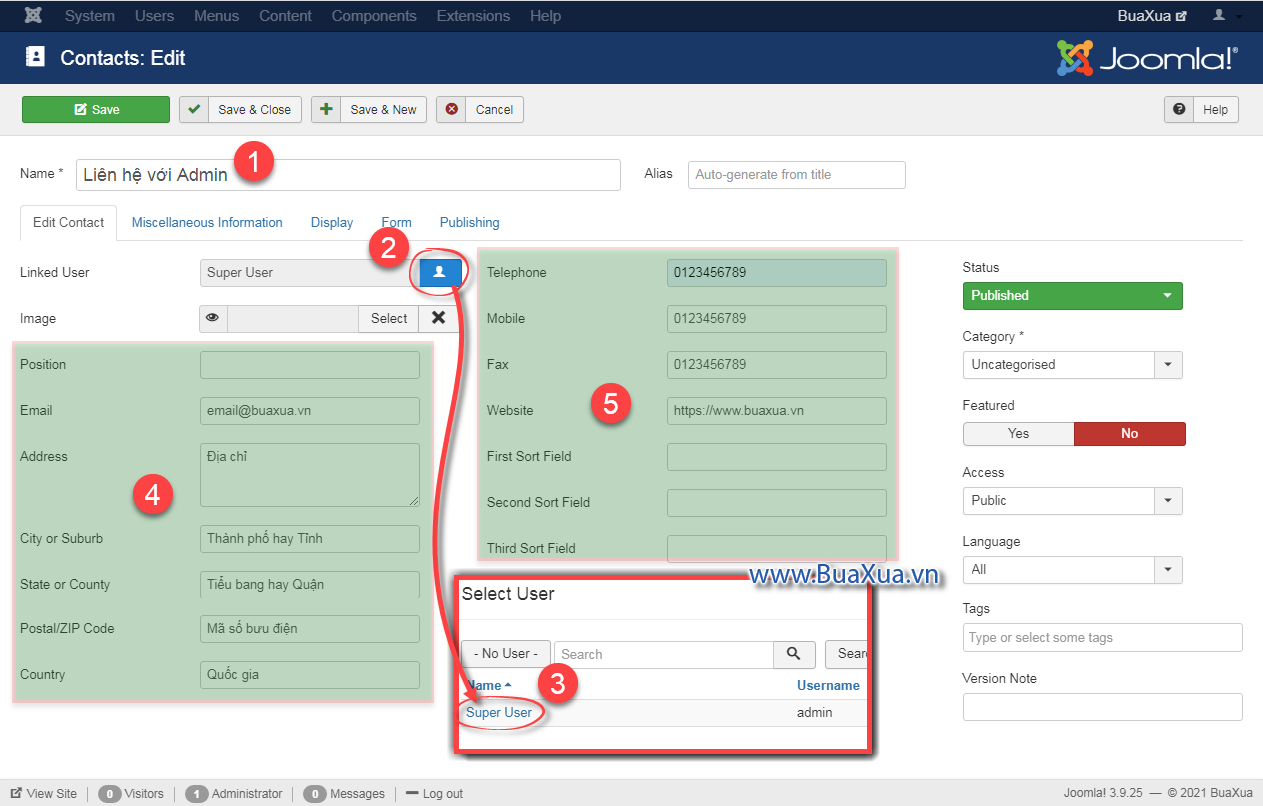
Task: Click the City or Suburb field
Action: pos(310,539)
